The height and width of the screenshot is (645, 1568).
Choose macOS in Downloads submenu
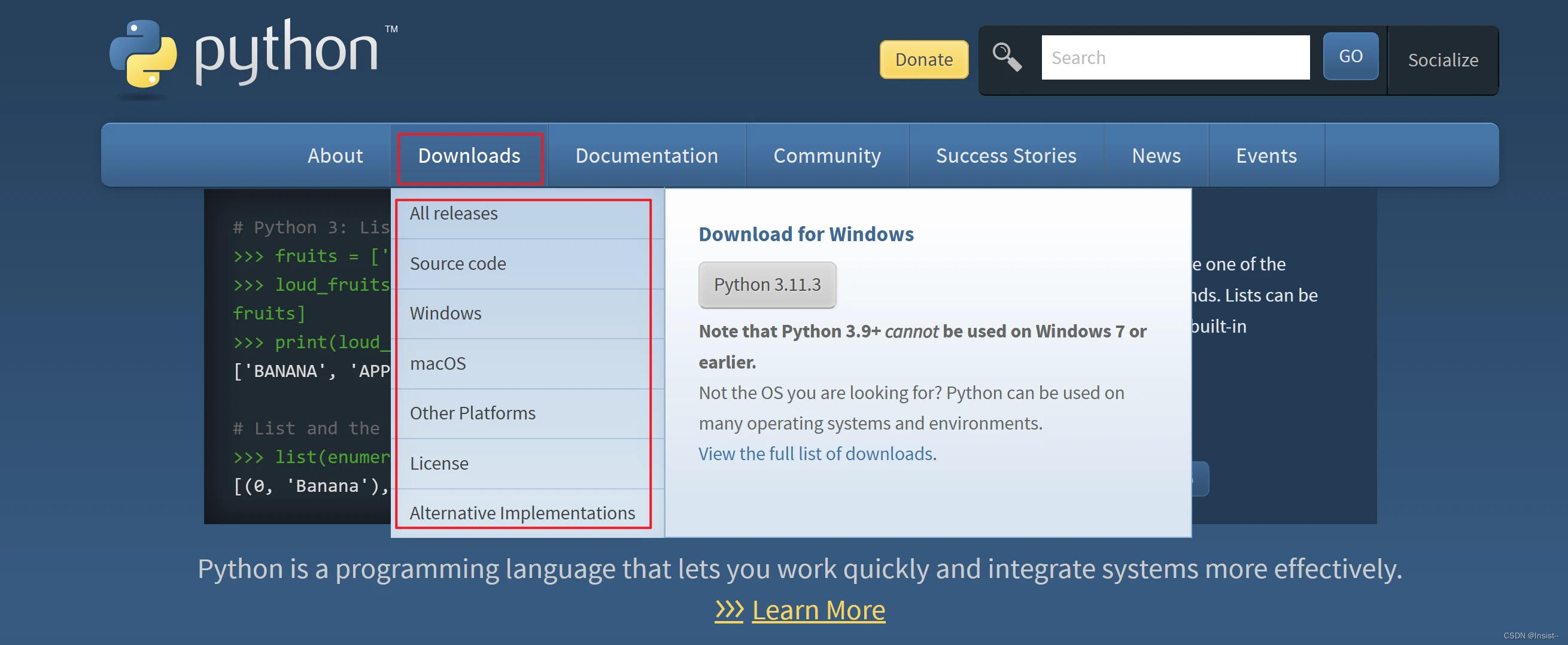click(527, 363)
